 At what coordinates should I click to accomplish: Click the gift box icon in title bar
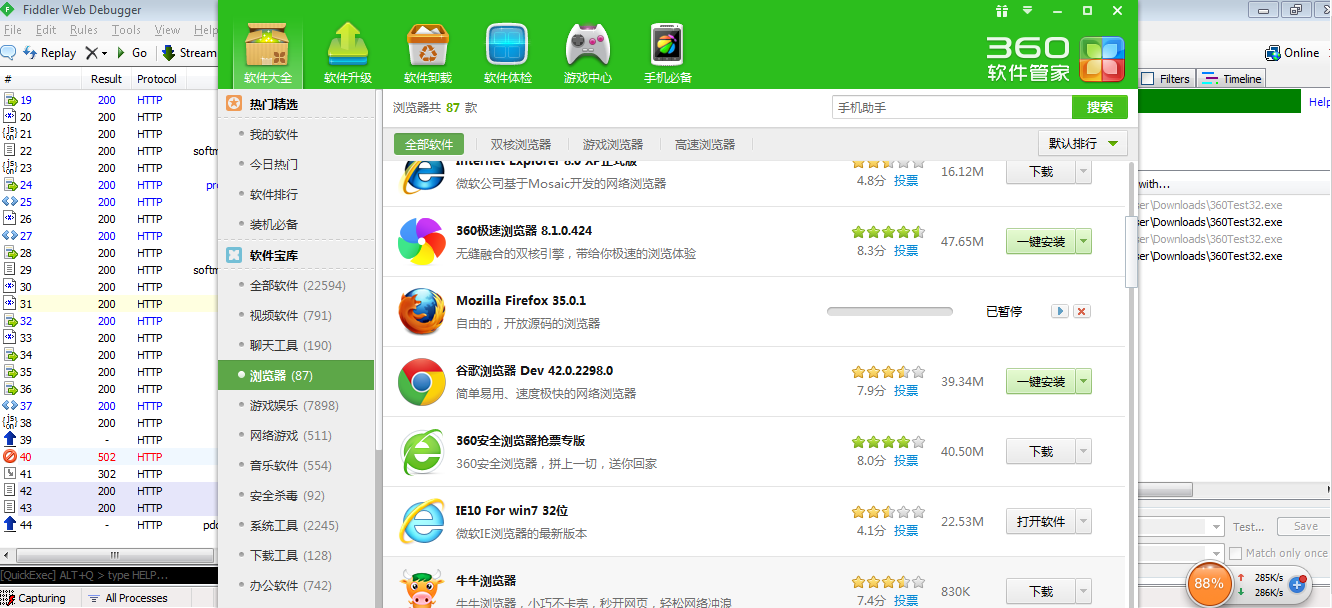coord(1002,11)
